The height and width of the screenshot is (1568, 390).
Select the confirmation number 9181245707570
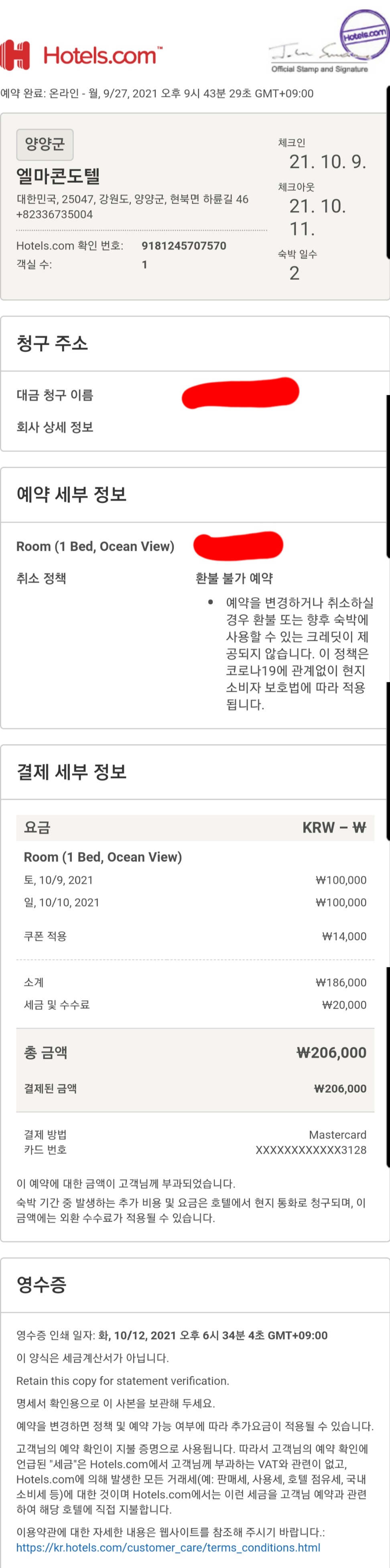click(183, 245)
